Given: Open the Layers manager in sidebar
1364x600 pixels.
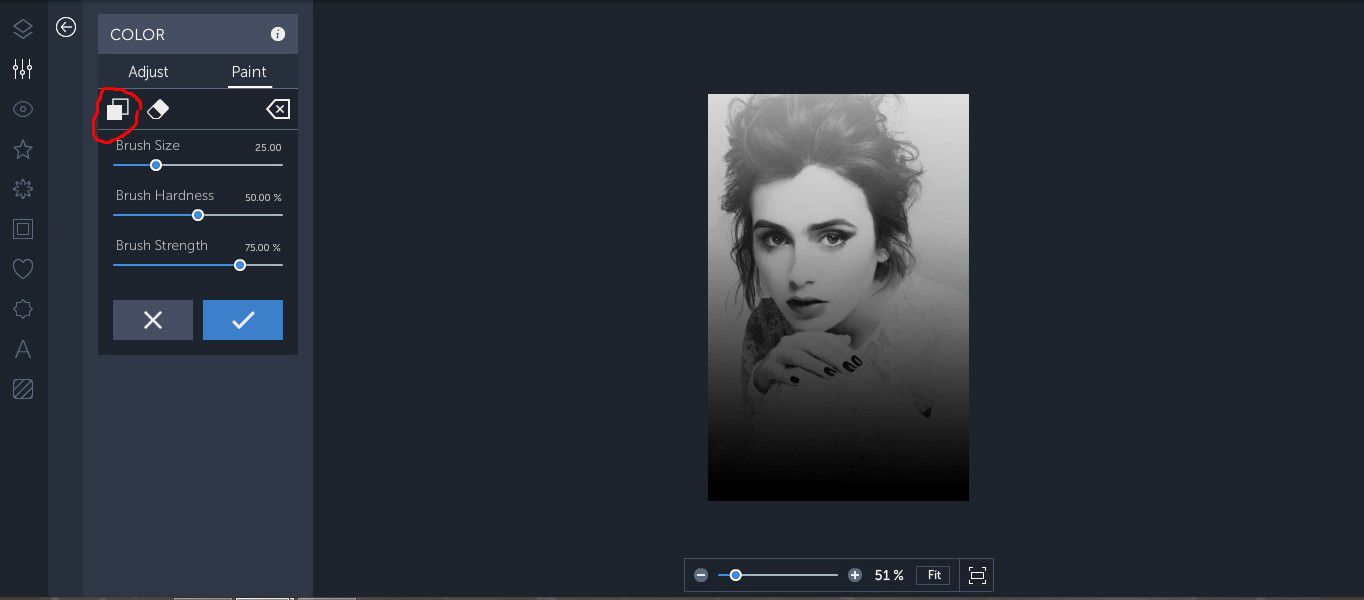Looking at the screenshot, I should tap(22, 29).
